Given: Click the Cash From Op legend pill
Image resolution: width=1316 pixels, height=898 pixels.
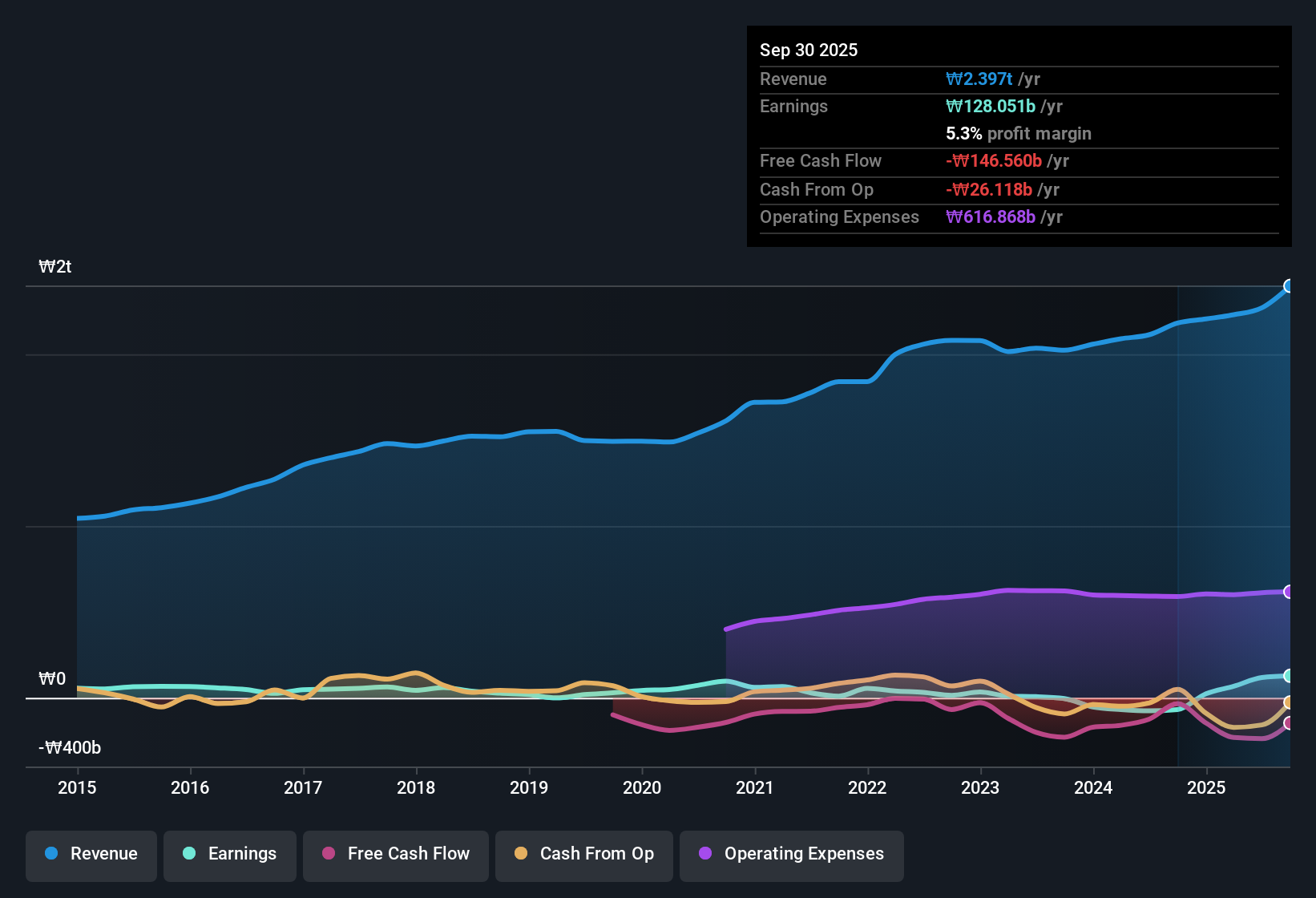Looking at the screenshot, I should [x=583, y=854].
